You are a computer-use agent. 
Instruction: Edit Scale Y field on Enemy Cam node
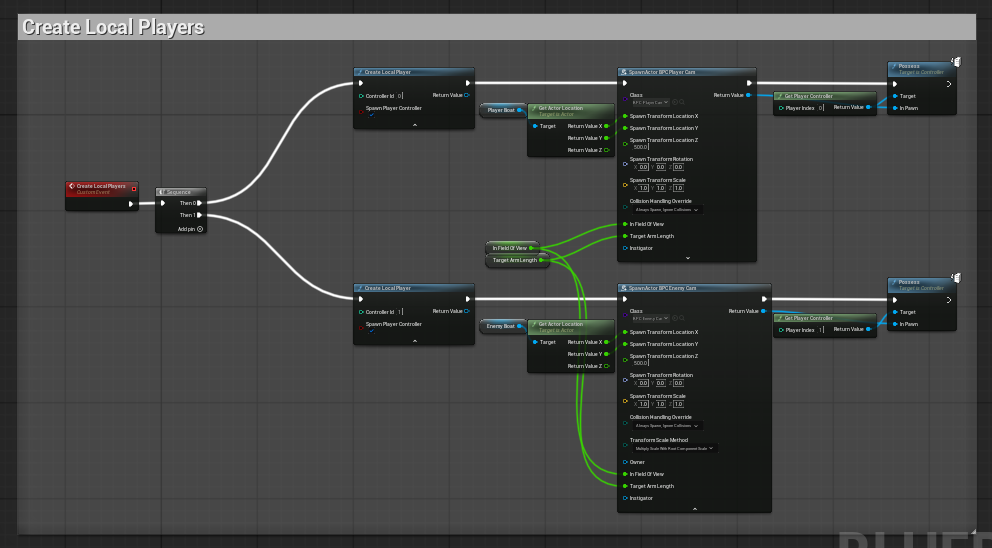click(660, 404)
